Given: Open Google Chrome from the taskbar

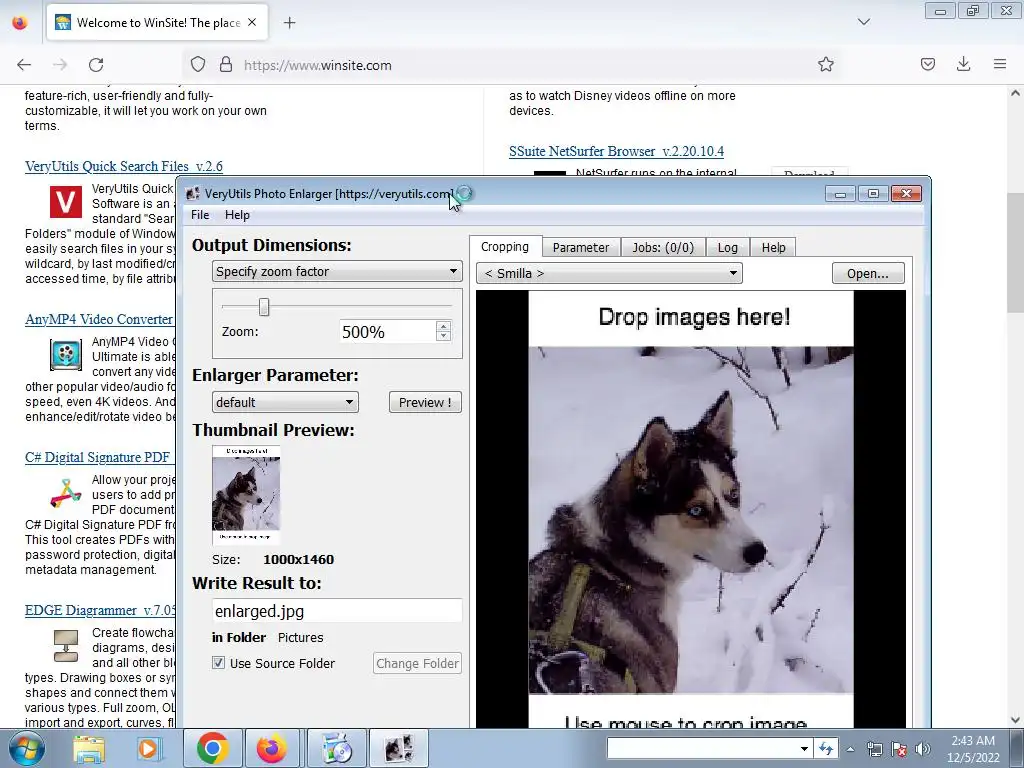Looking at the screenshot, I should coord(213,749).
